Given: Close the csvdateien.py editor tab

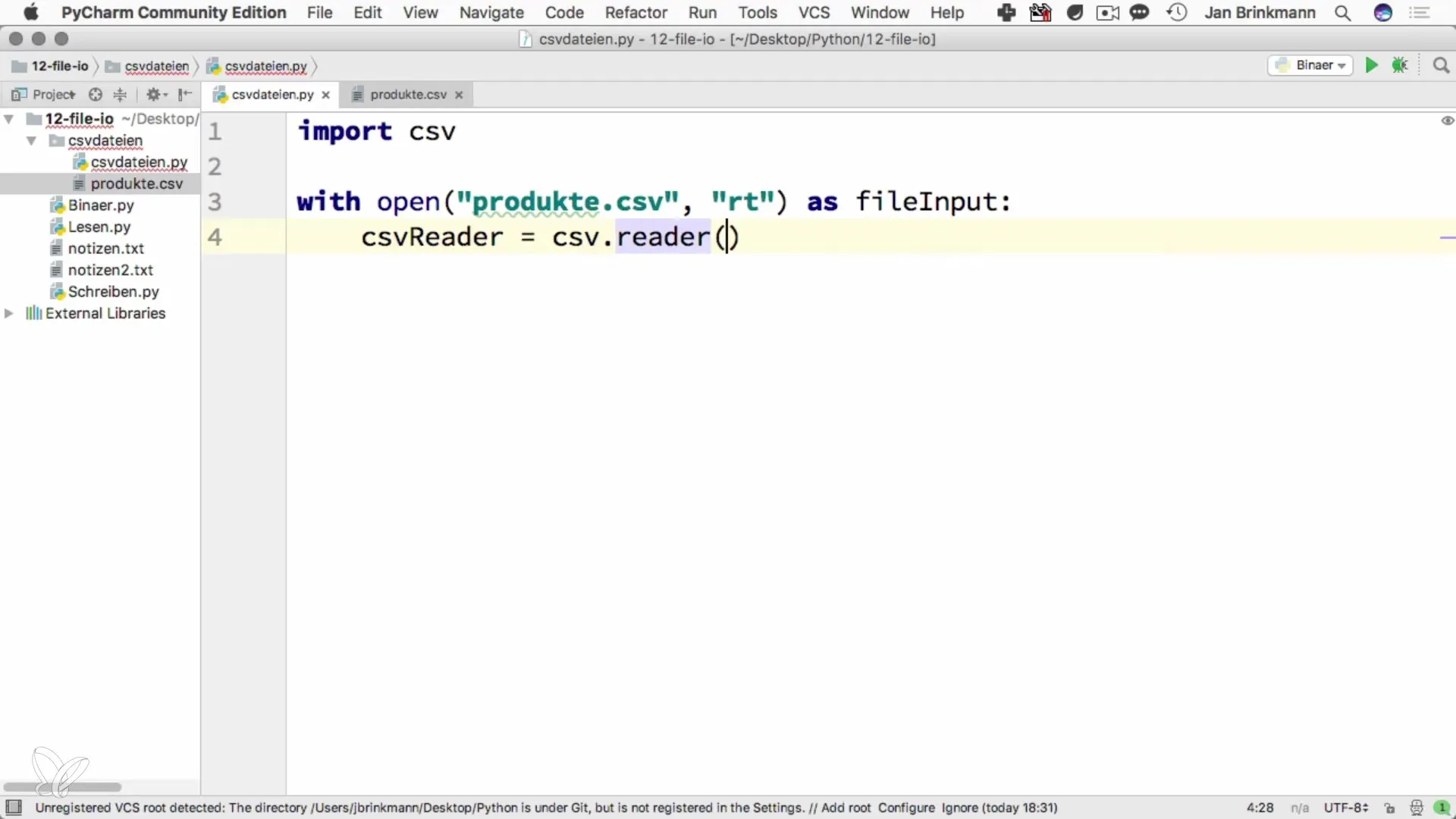Looking at the screenshot, I should coord(325,95).
